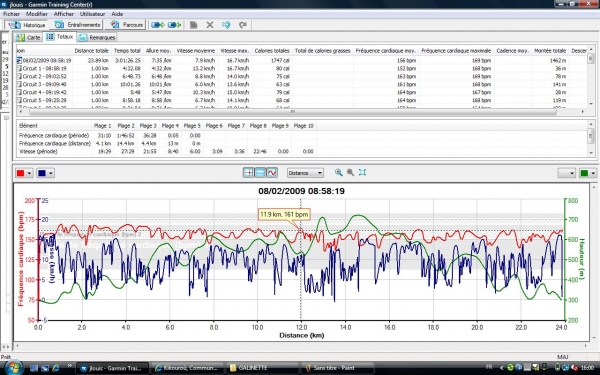Click the redo arrow toolbar icon
The height and width of the screenshot is (375, 600).
(243, 25)
